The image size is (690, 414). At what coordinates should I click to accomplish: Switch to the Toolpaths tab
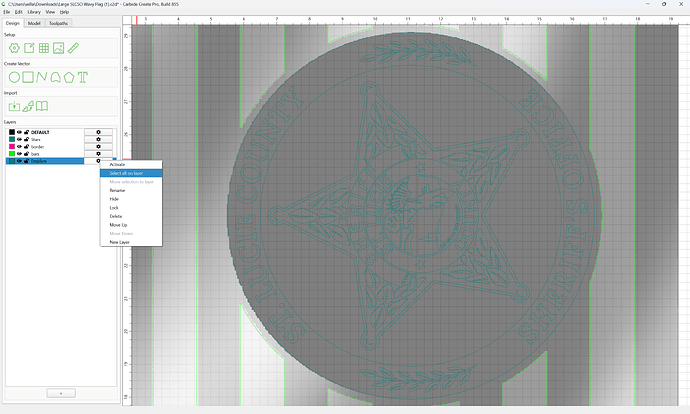(59, 23)
